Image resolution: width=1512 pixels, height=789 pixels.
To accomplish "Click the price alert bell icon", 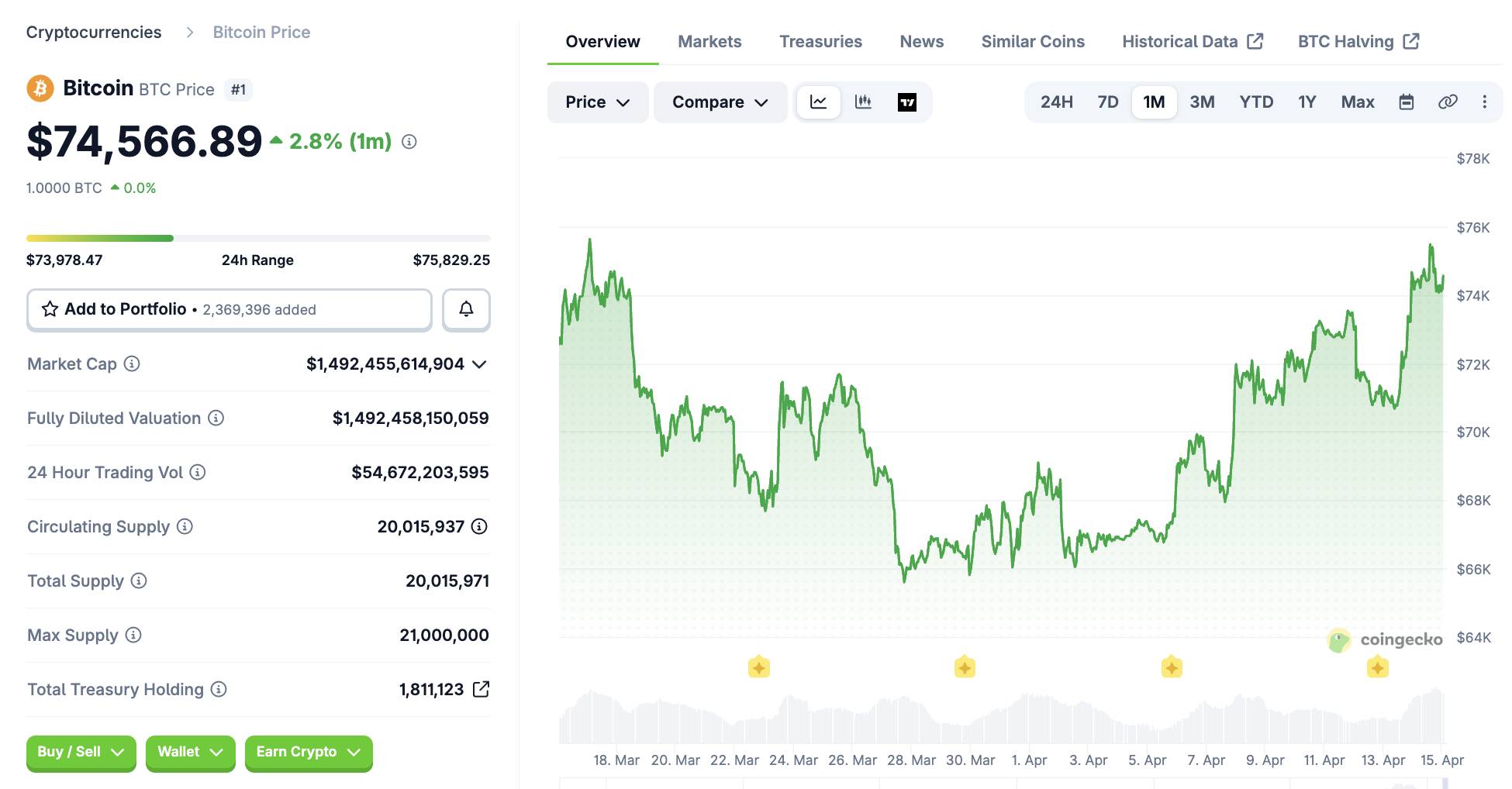I will tap(466, 309).
